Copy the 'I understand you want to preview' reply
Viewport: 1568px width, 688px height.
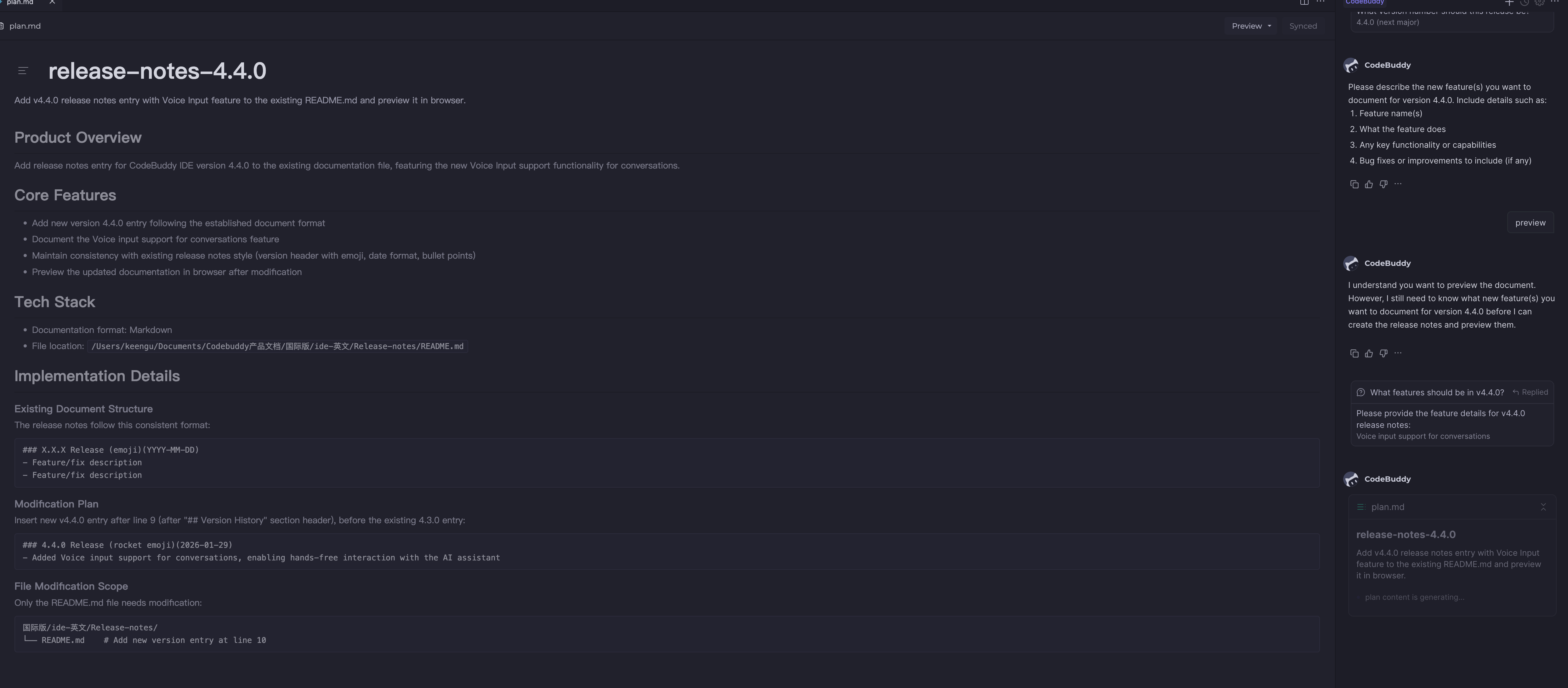[1354, 354]
